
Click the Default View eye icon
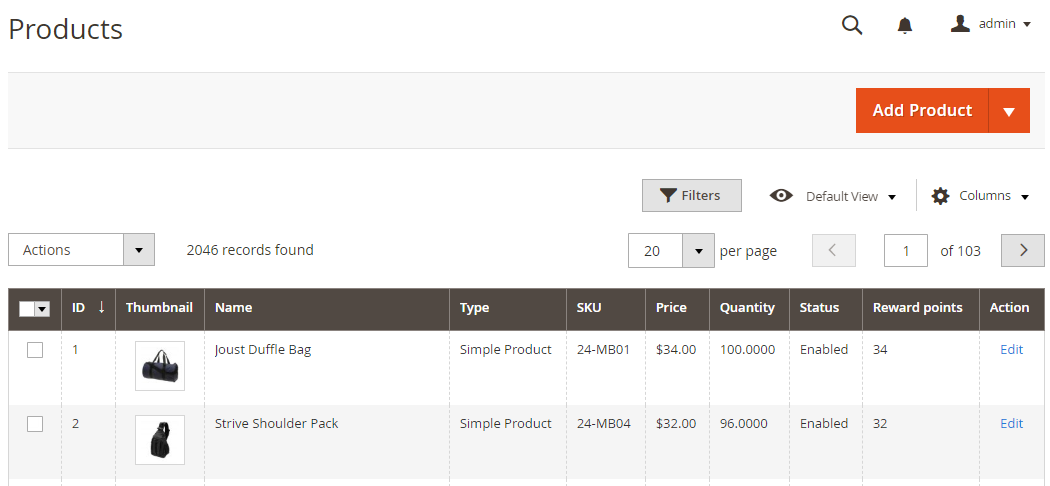tap(781, 196)
